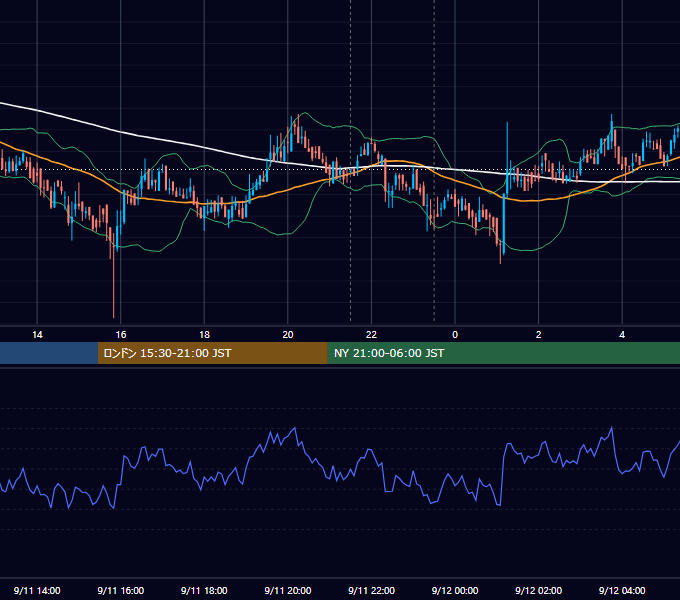Click the 4 hour axis label

pos(622,335)
